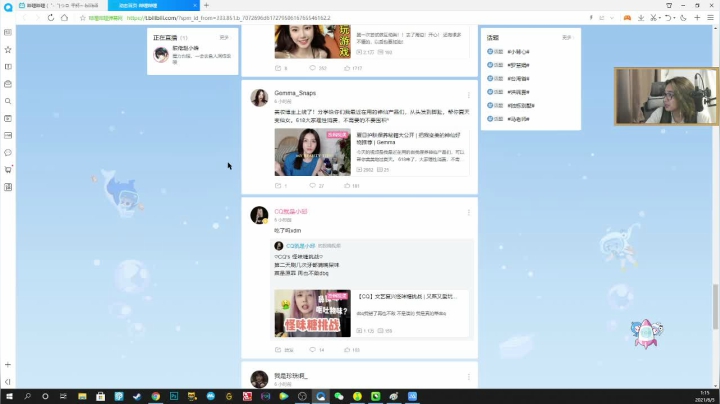Open a new browser tab

pyautogui.click(x=206, y=6)
